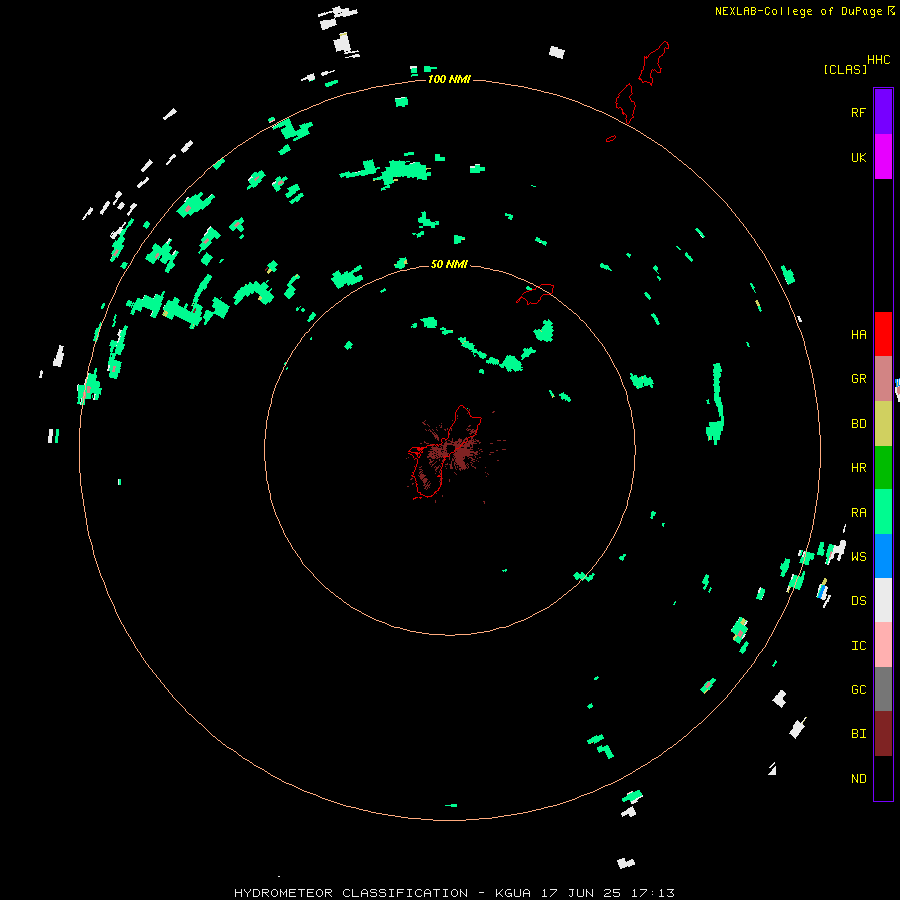Click the DS legend label
Image resolution: width=900 pixels, height=900 pixels.
click(858, 601)
